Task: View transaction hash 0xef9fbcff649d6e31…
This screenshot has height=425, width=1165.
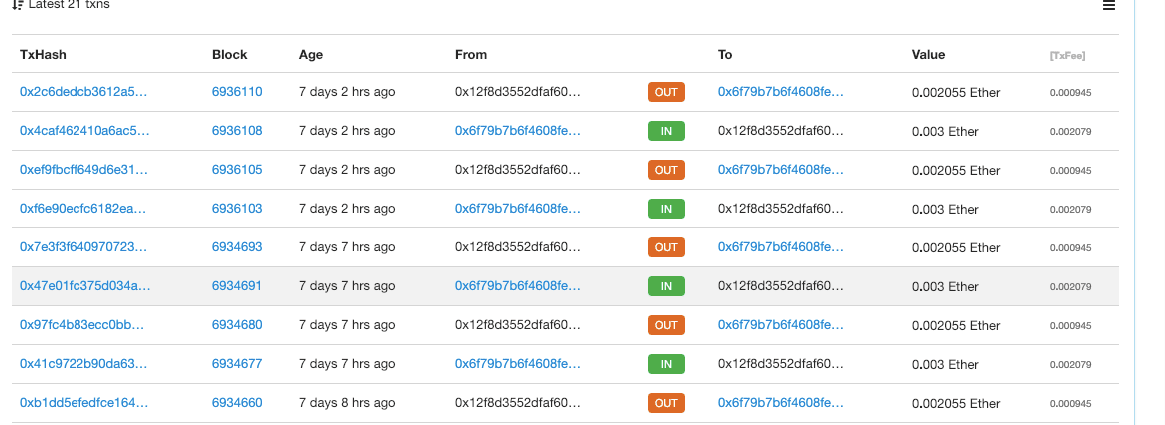Action: point(84,170)
